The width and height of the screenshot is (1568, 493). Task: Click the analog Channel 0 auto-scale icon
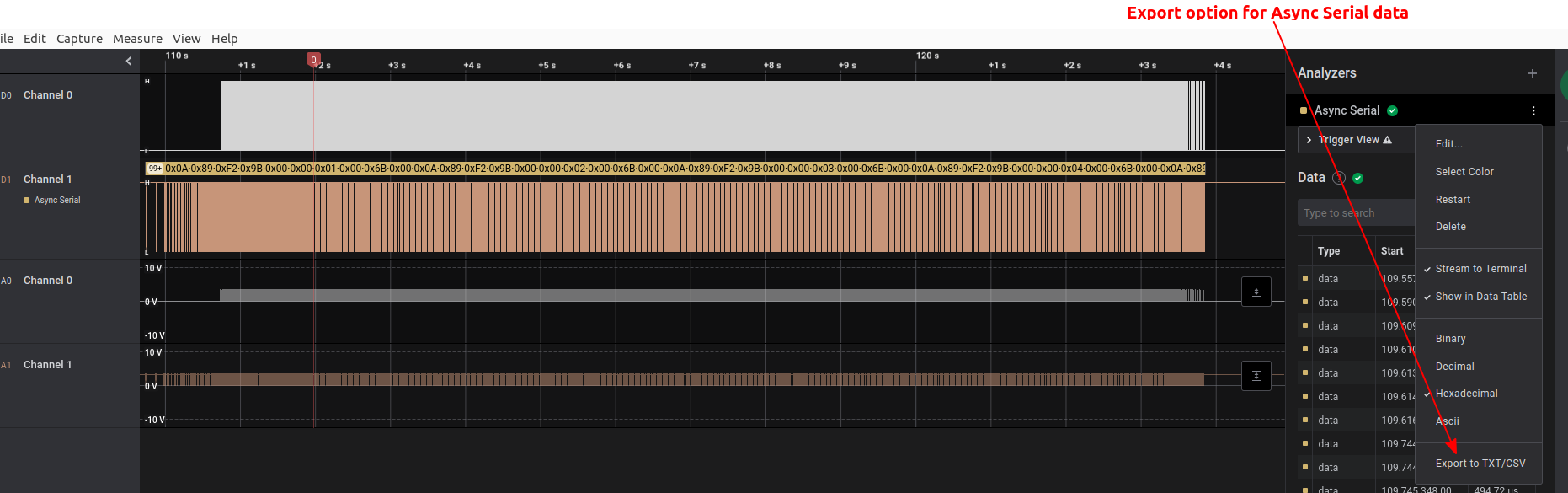(1256, 292)
